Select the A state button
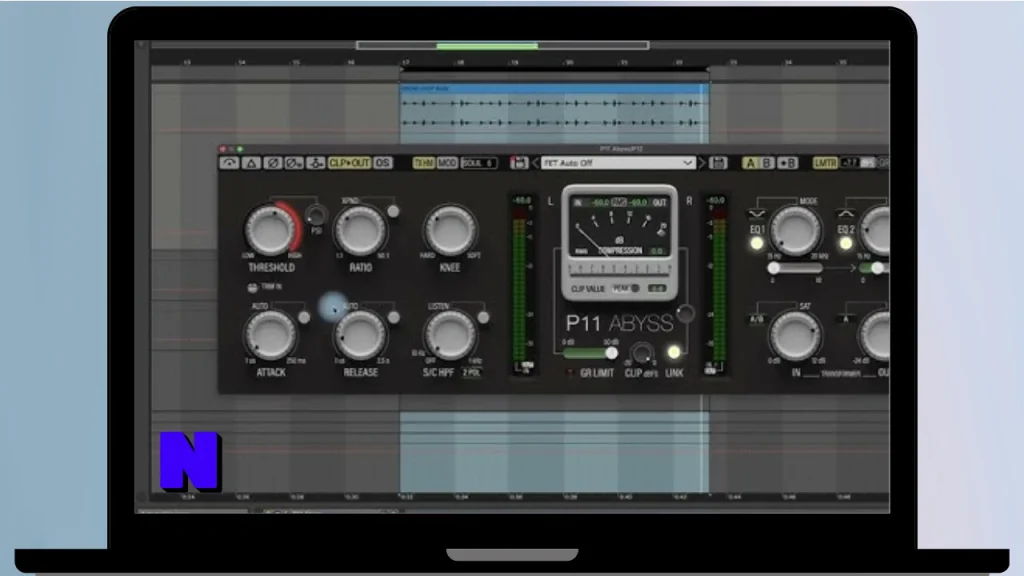Screen dimensions: 1024x576 tap(750, 163)
